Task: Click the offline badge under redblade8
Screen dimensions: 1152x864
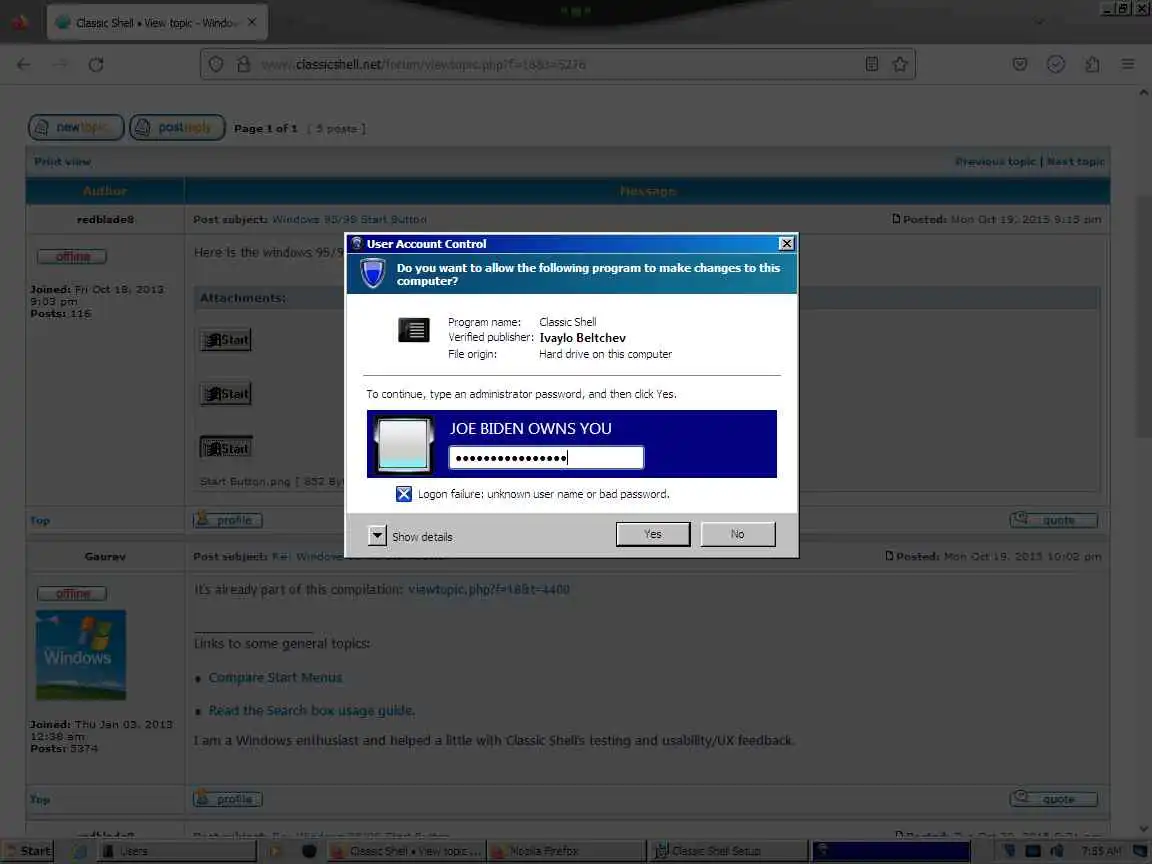Action: [72, 256]
